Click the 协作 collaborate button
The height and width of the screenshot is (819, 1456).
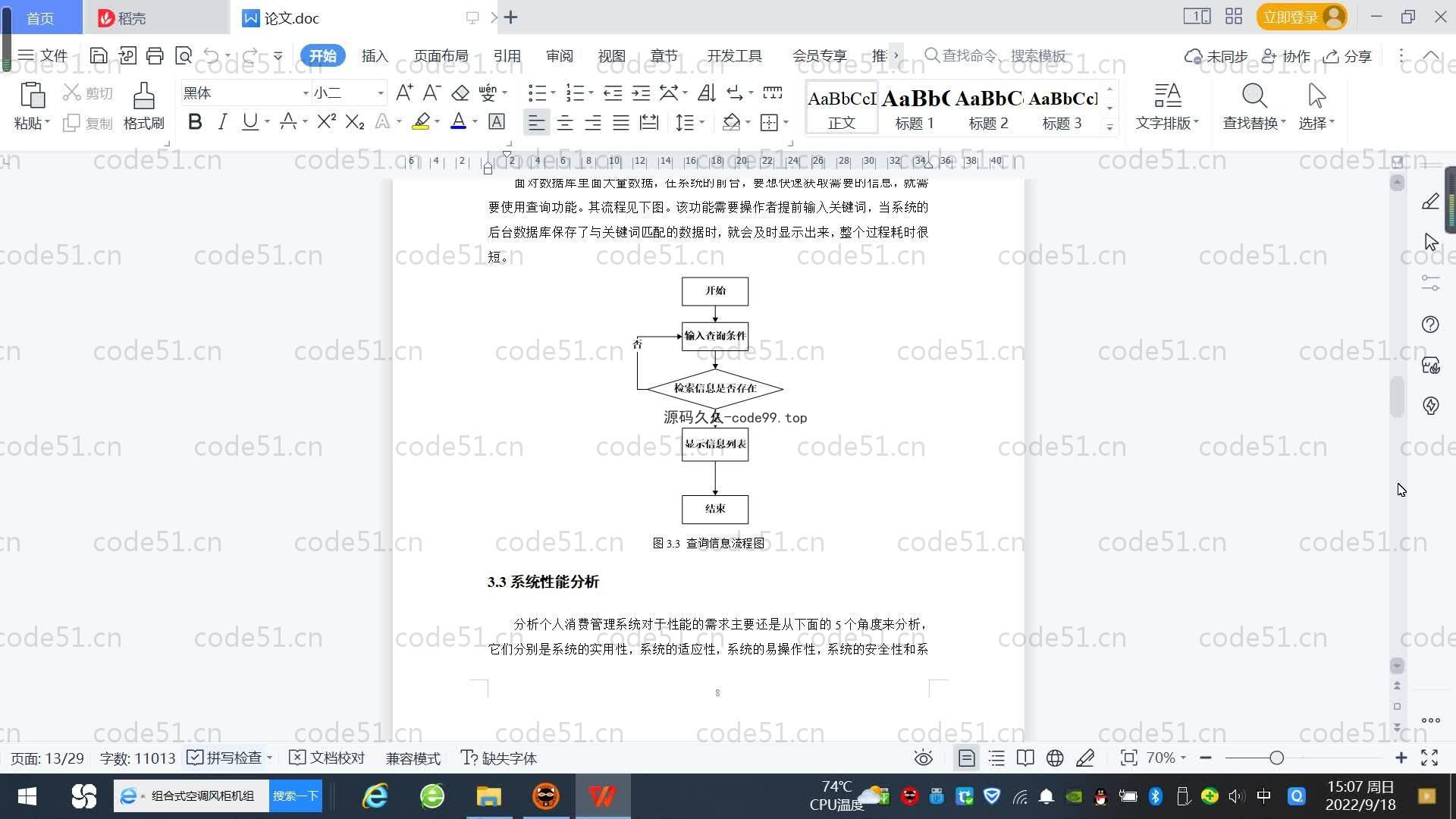[1286, 56]
